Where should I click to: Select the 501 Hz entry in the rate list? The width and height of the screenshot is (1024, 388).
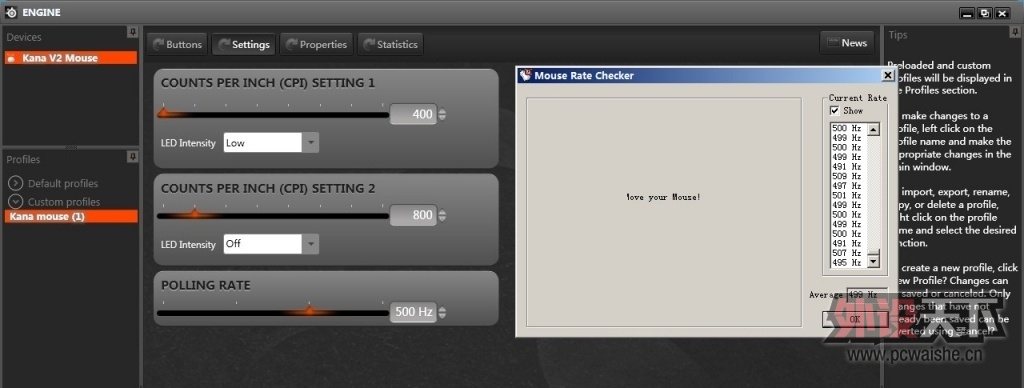coord(847,195)
